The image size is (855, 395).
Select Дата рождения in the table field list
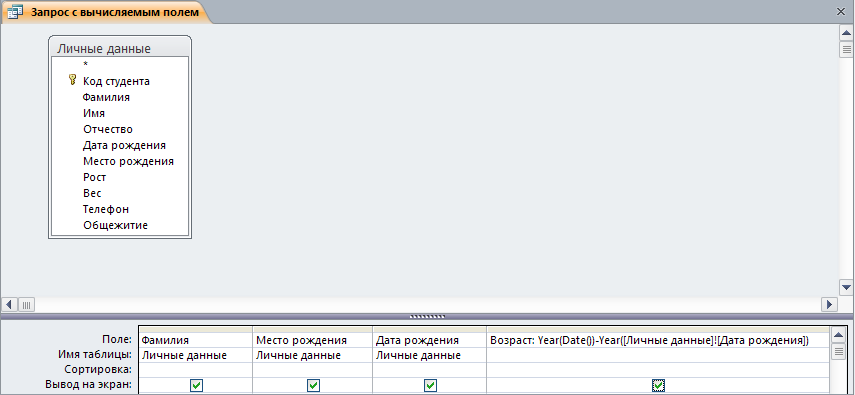click(x=124, y=145)
